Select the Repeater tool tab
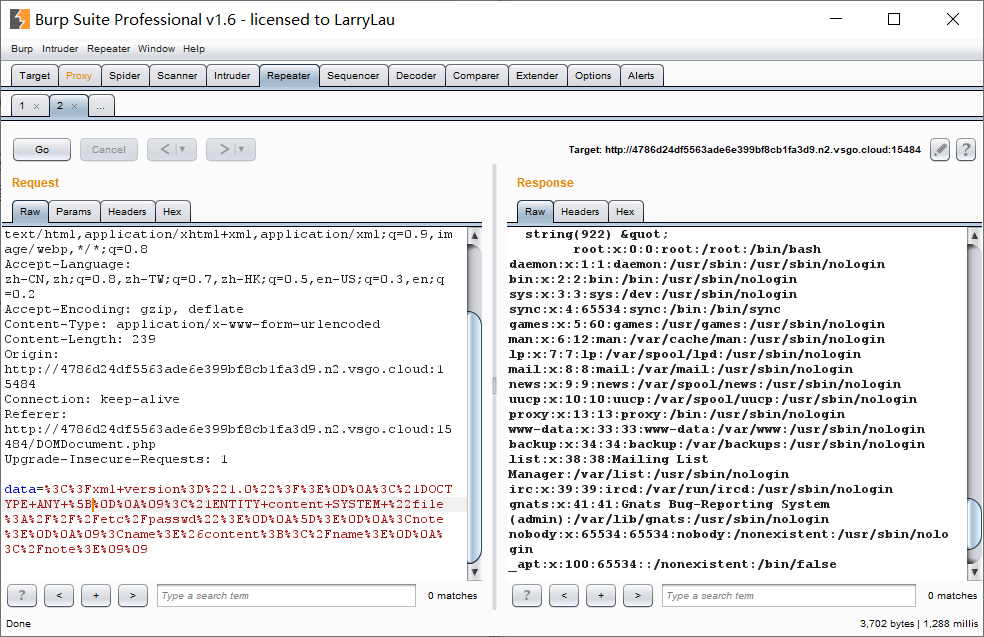The image size is (984, 637). 289,75
